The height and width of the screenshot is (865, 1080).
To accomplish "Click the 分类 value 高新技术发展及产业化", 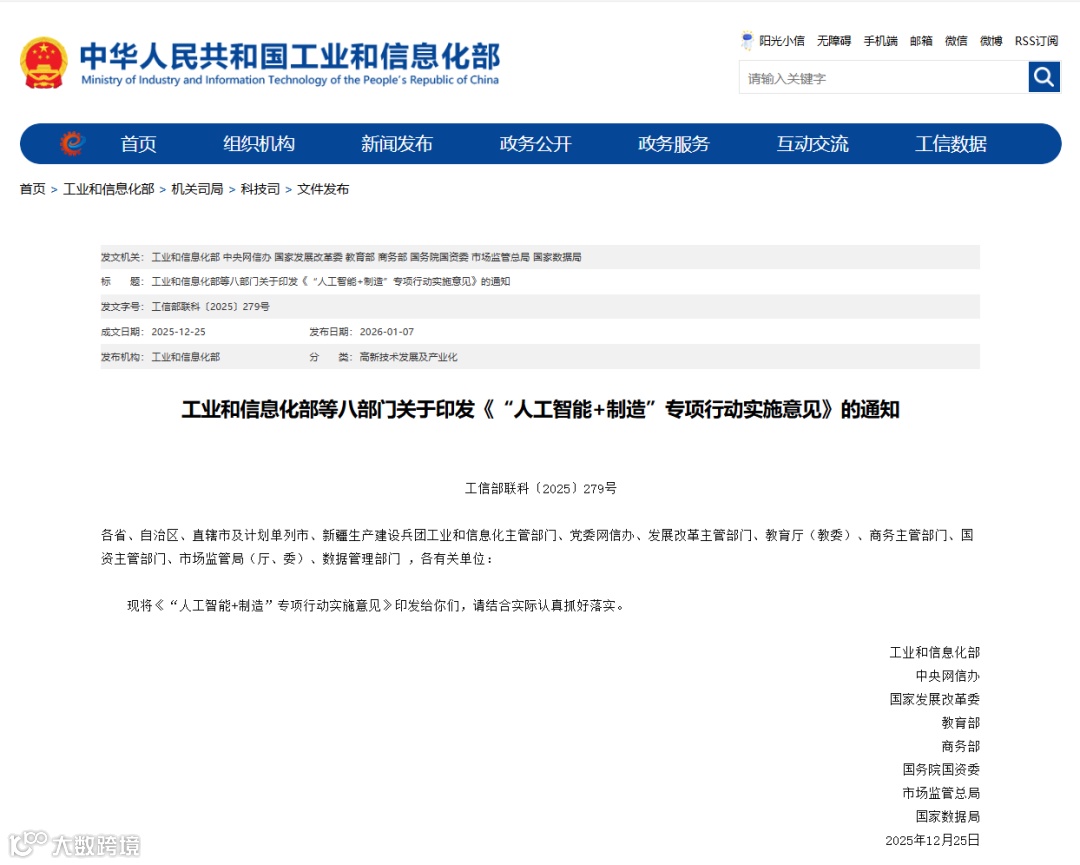I will [408, 357].
